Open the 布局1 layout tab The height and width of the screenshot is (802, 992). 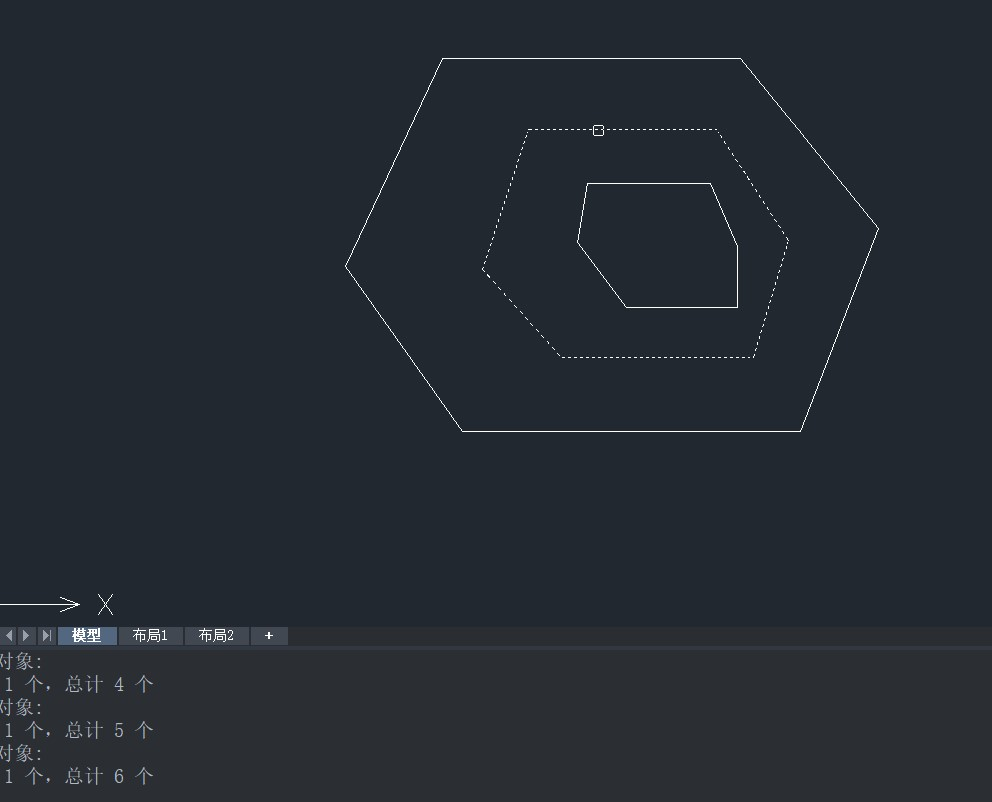point(150,636)
